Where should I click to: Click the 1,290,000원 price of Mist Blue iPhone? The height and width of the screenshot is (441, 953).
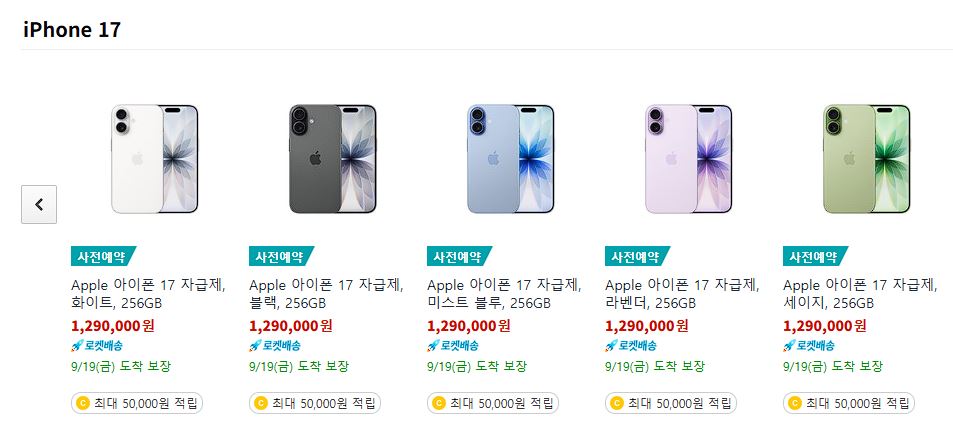click(x=469, y=326)
